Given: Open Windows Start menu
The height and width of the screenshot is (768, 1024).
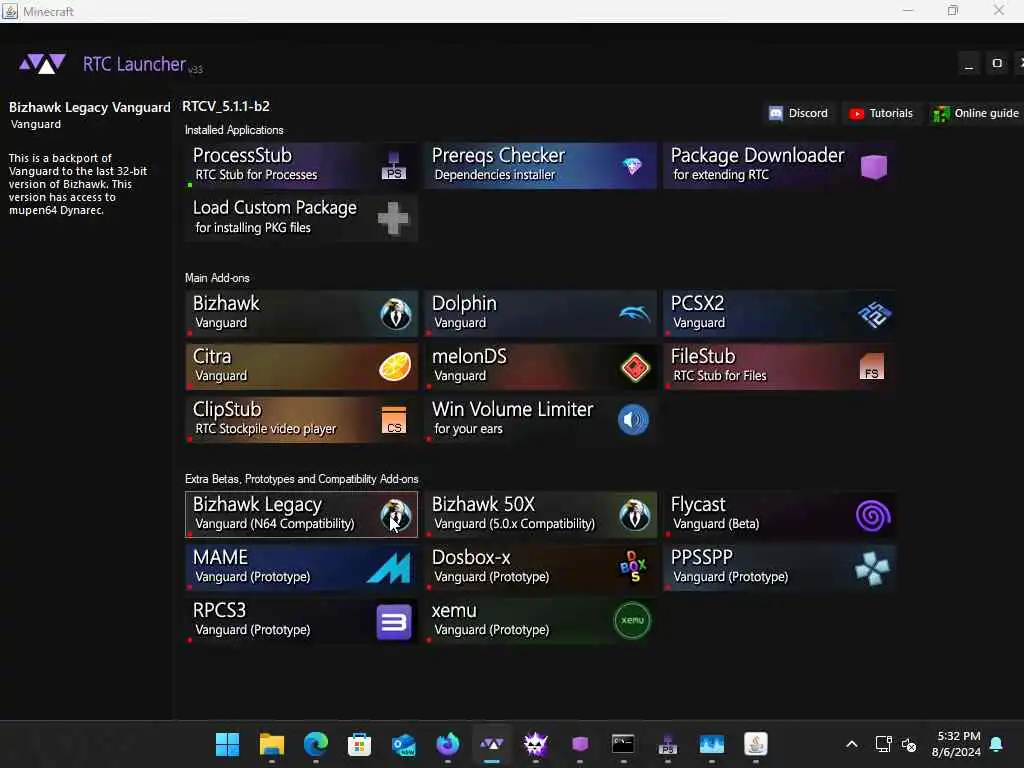Looking at the screenshot, I should point(228,744).
